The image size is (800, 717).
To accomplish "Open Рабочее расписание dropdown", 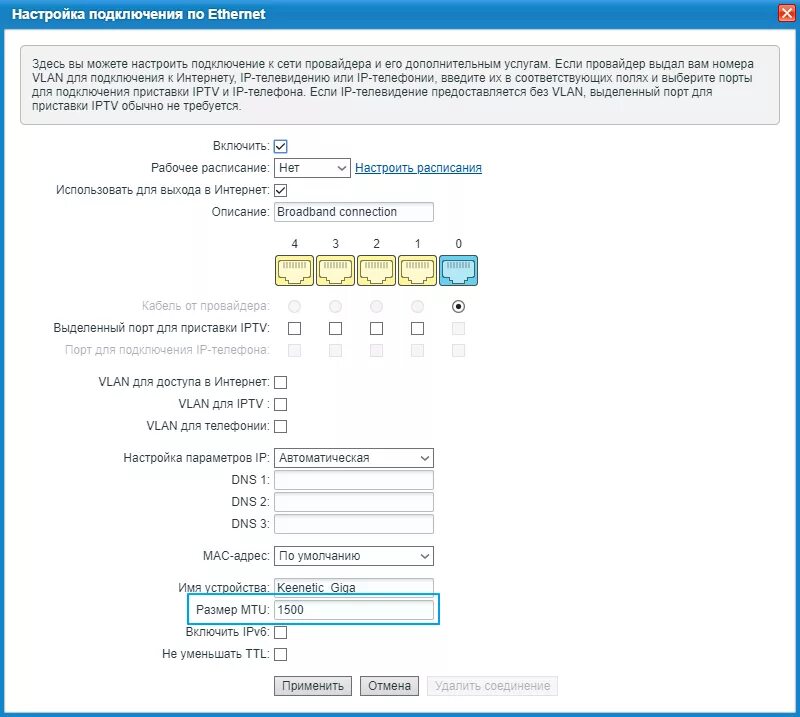I will click(x=312, y=168).
